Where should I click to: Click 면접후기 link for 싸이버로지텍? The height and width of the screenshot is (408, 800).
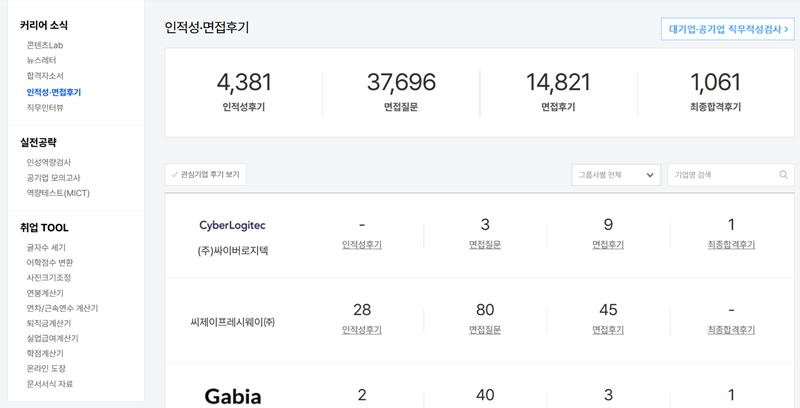(608, 245)
